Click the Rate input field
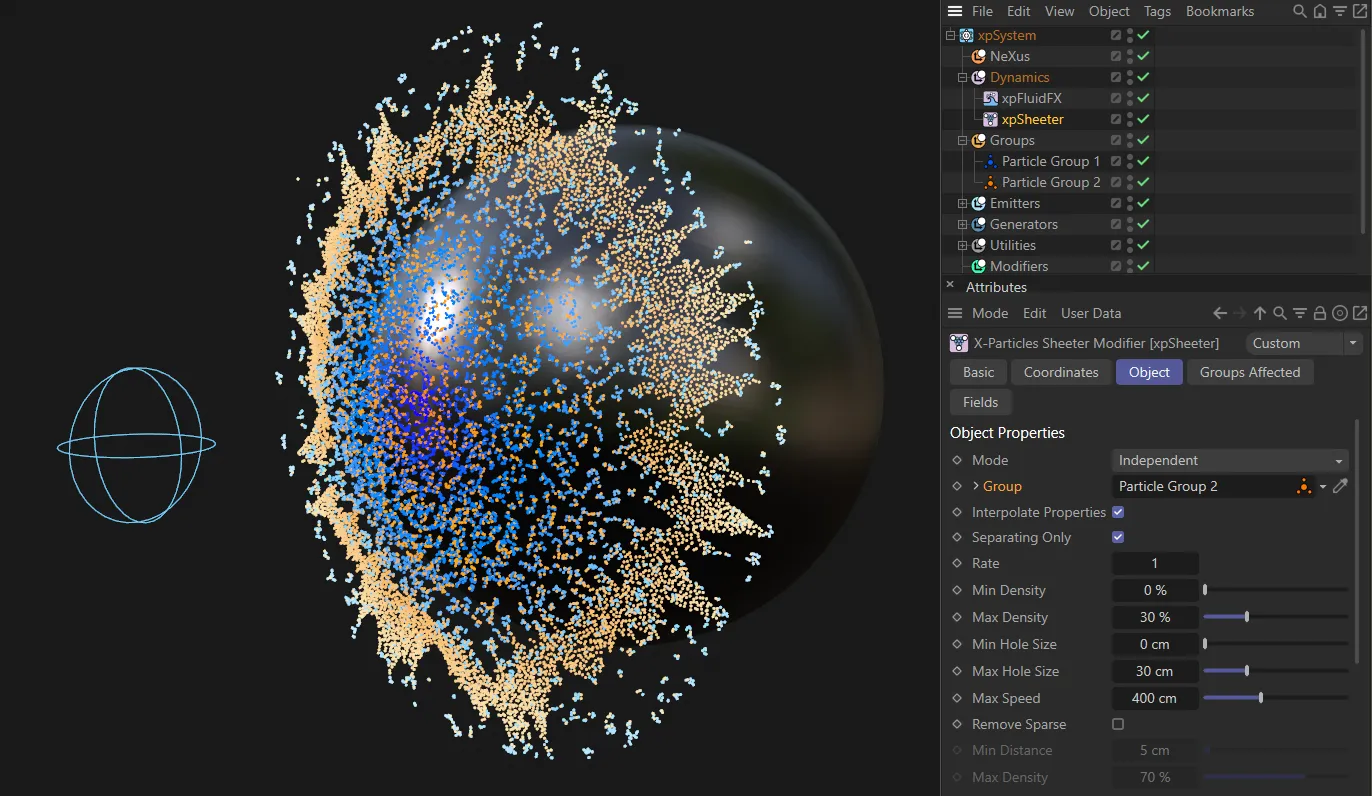This screenshot has height=796, width=1372. [x=1154, y=563]
